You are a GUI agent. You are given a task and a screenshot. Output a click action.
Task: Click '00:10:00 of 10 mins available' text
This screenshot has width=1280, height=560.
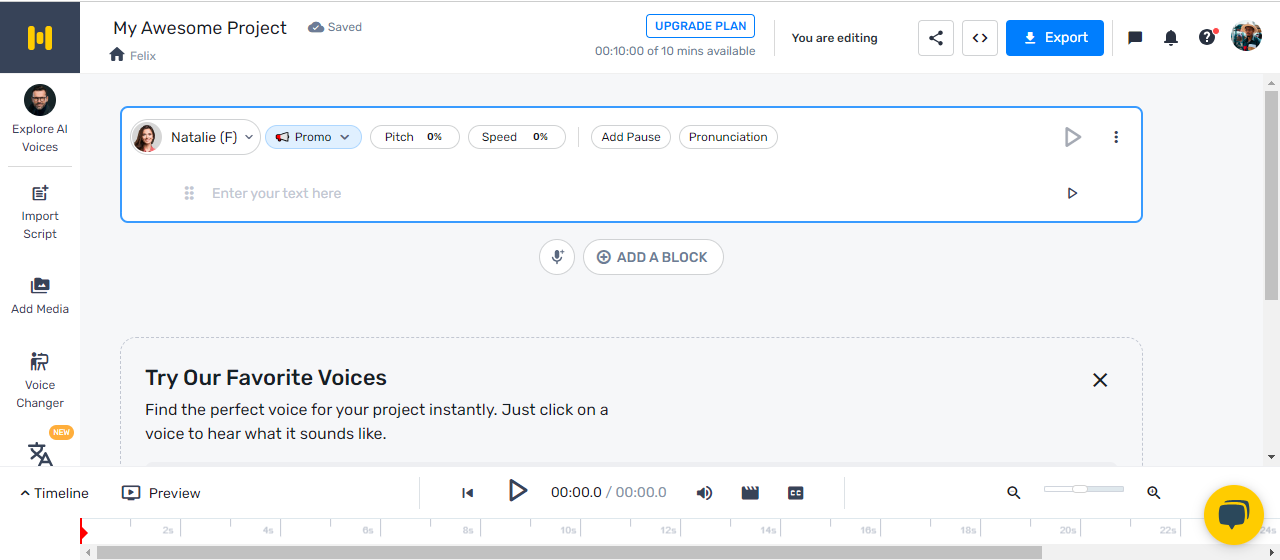coord(675,51)
